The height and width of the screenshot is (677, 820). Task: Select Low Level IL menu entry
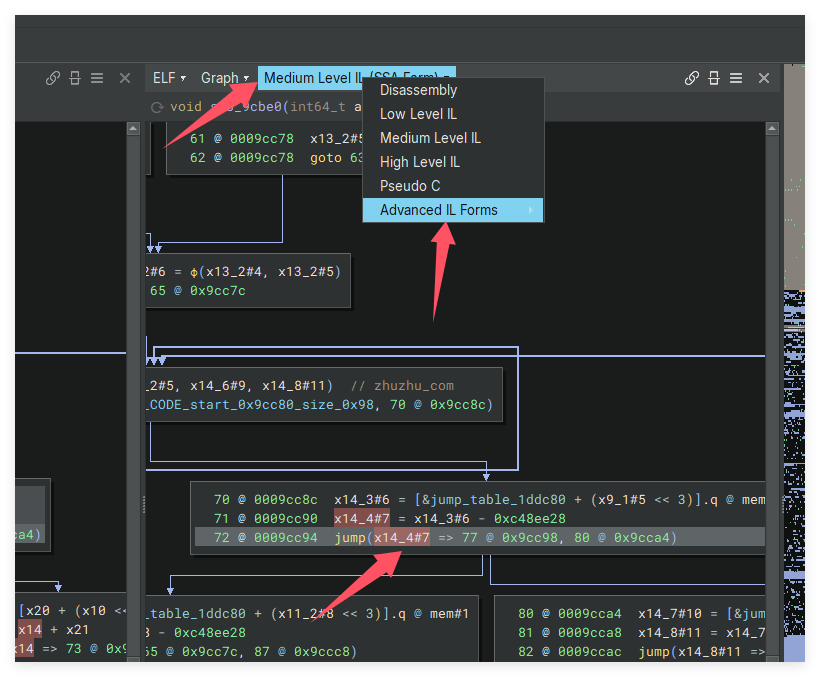453,114
